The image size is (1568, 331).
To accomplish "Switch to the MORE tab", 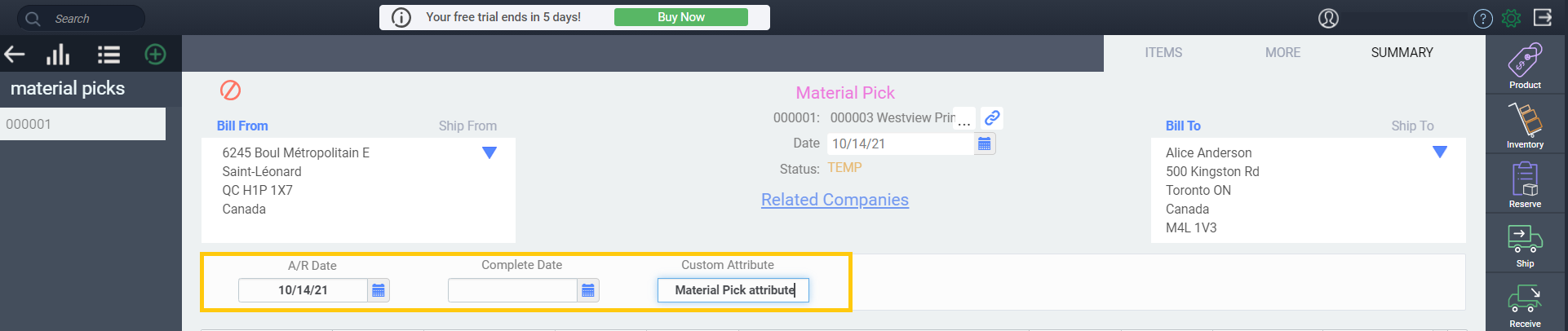I will pos(1282,52).
